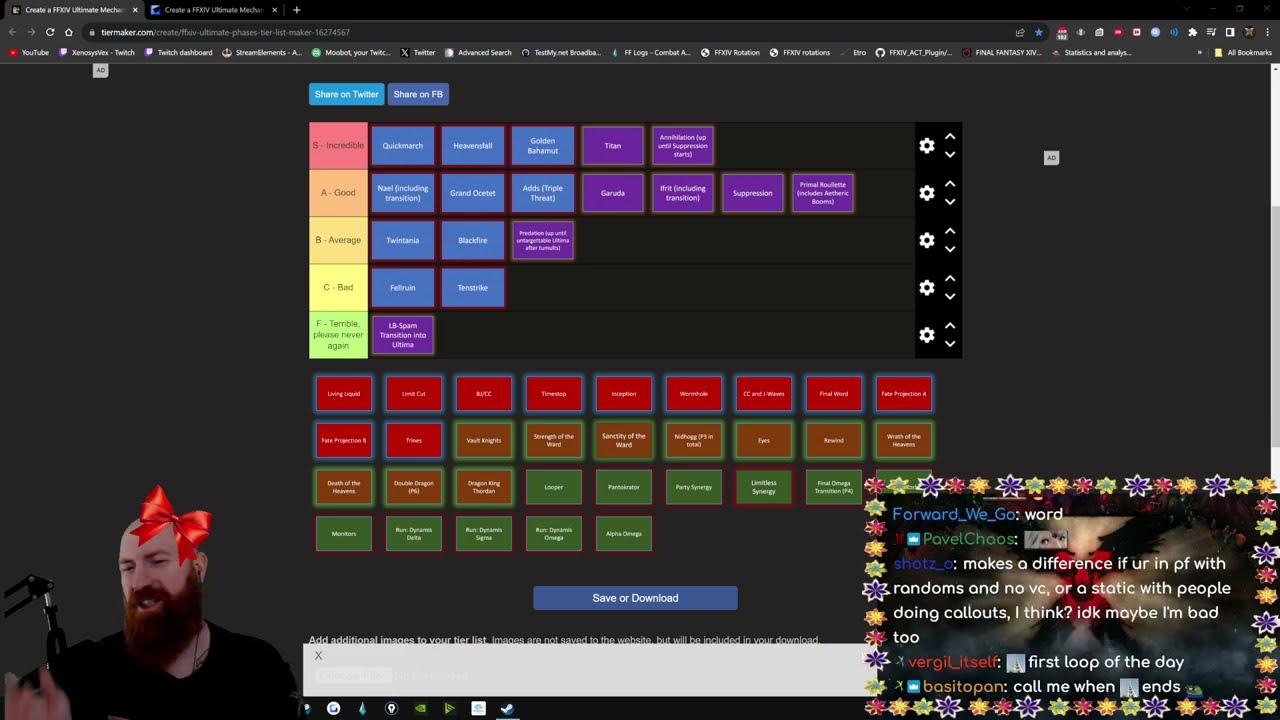The image size is (1280, 720).
Task: Move F - Terrible row up
Action: tap(950, 326)
